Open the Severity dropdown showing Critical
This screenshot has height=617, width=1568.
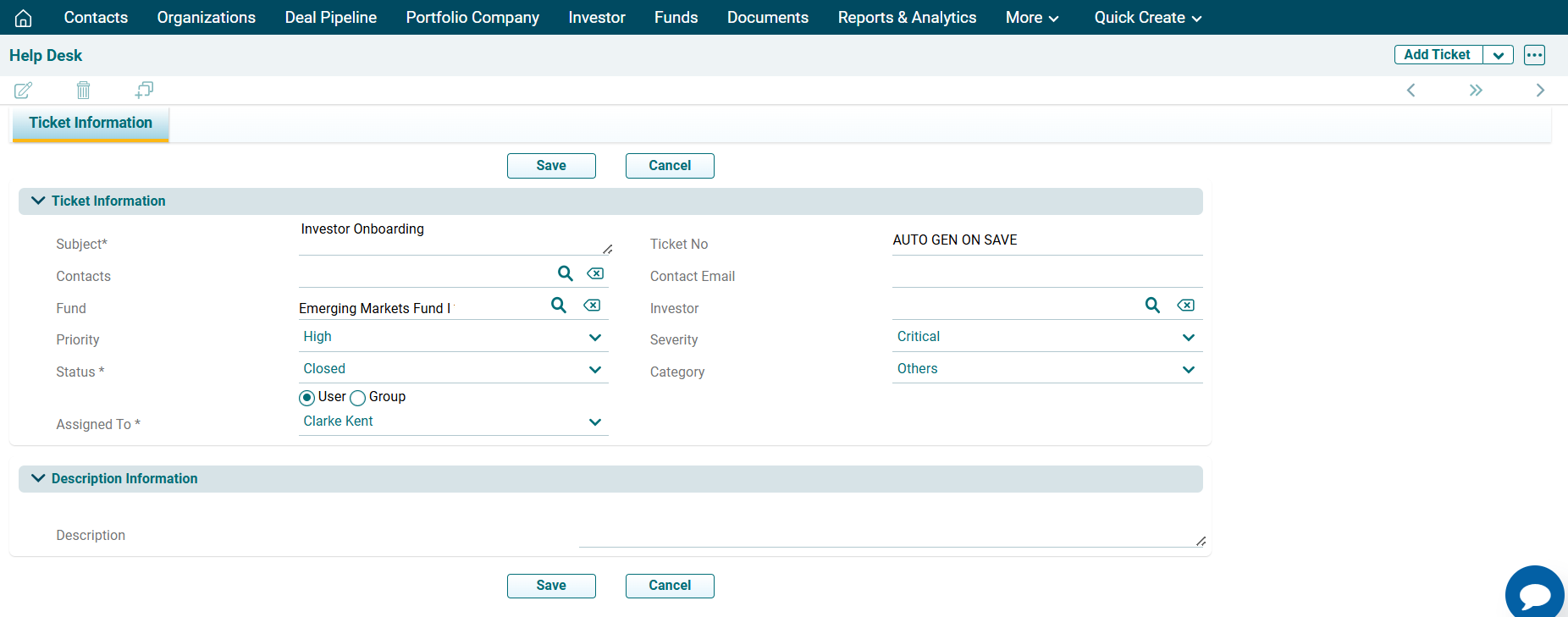point(1046,337)
